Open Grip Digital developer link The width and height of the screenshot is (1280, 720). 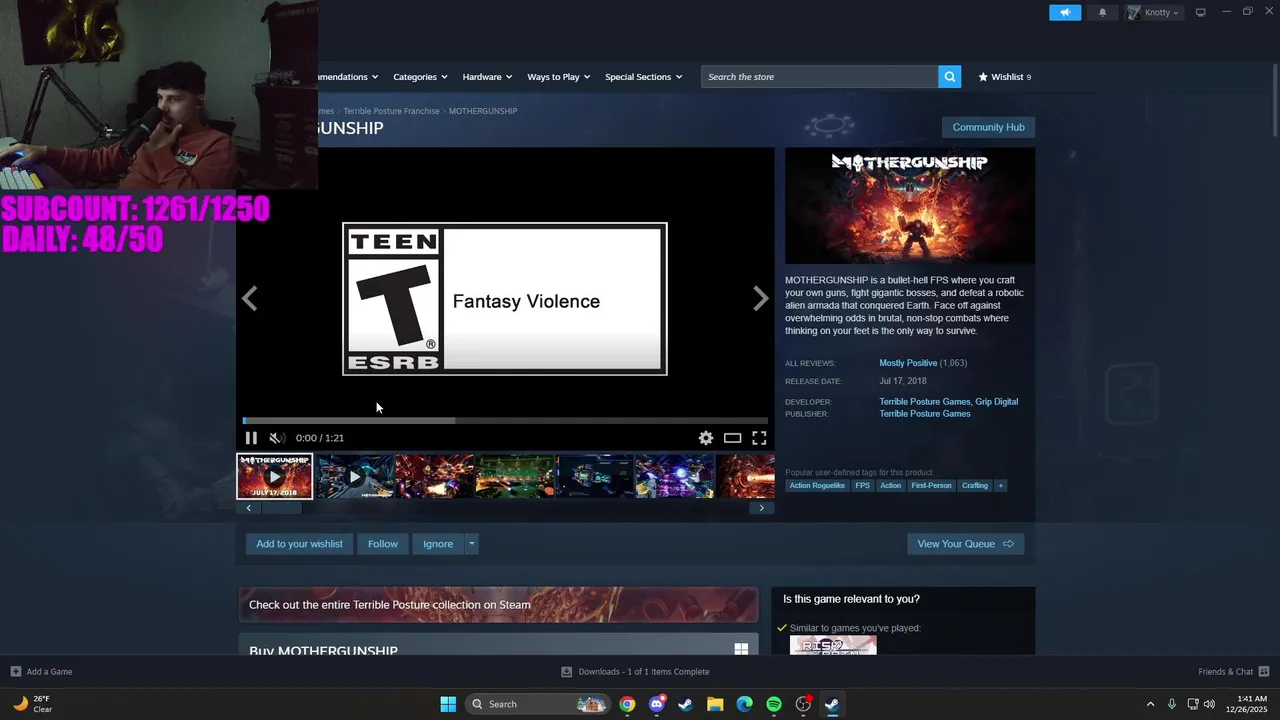click(997, 402)
